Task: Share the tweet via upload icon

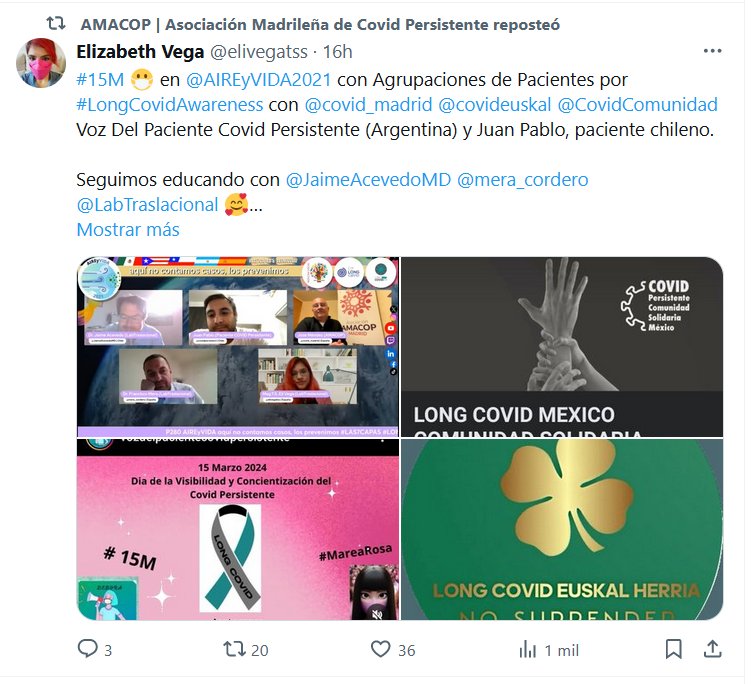Action: point(712,649)
